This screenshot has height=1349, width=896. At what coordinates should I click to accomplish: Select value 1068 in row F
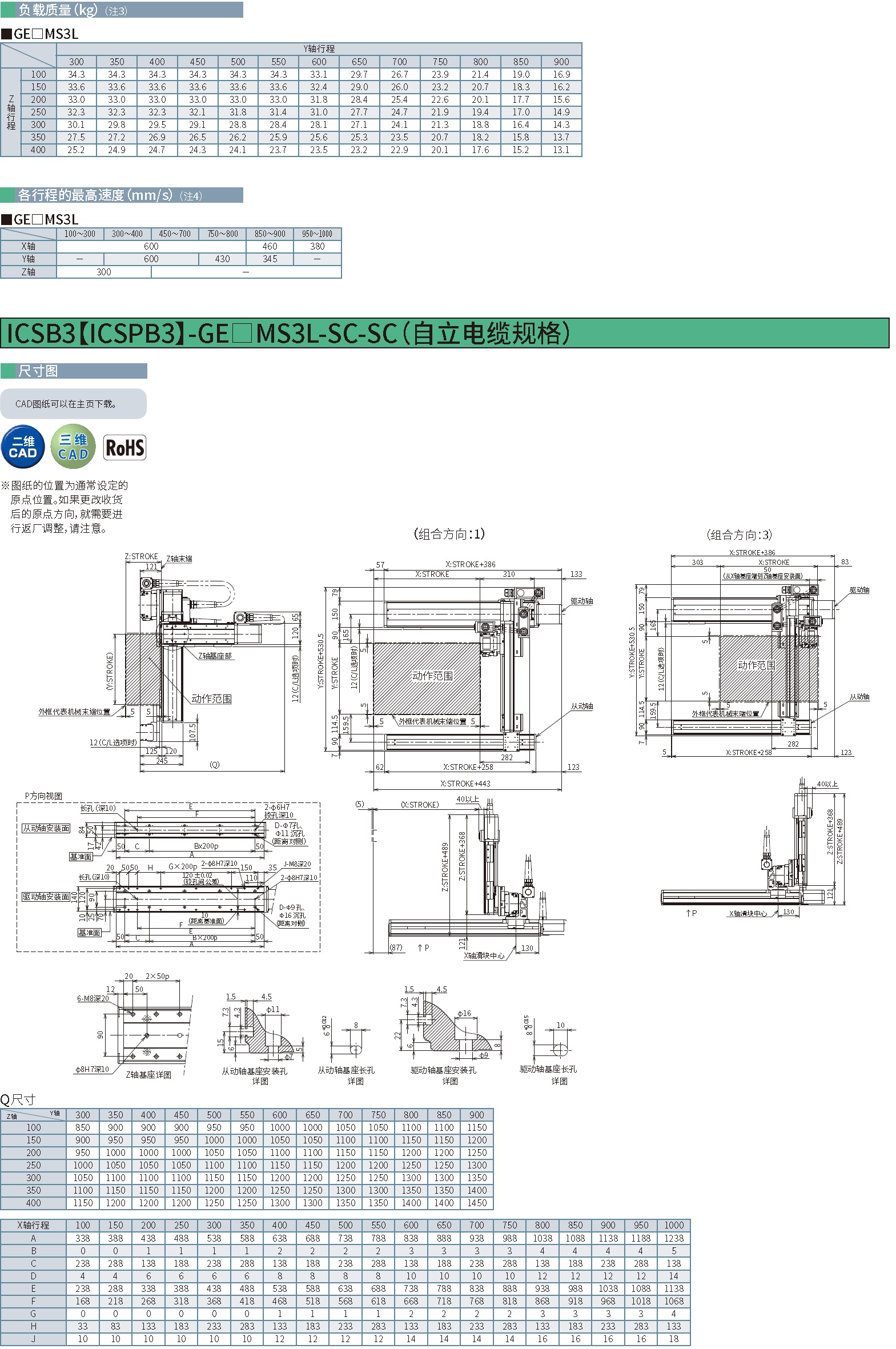coord(674,1303)
